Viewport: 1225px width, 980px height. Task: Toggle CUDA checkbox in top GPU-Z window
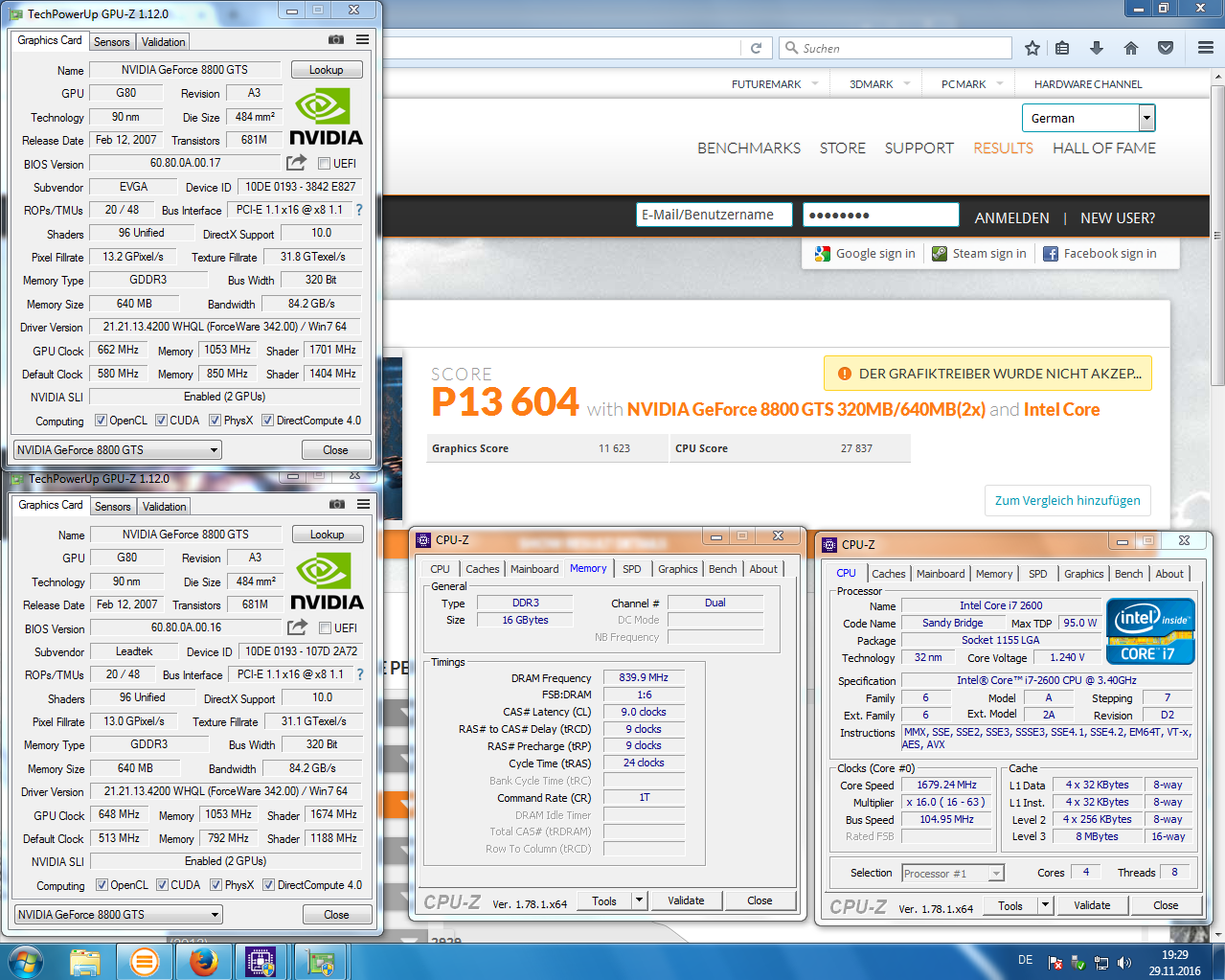click(x=162, y=421)
